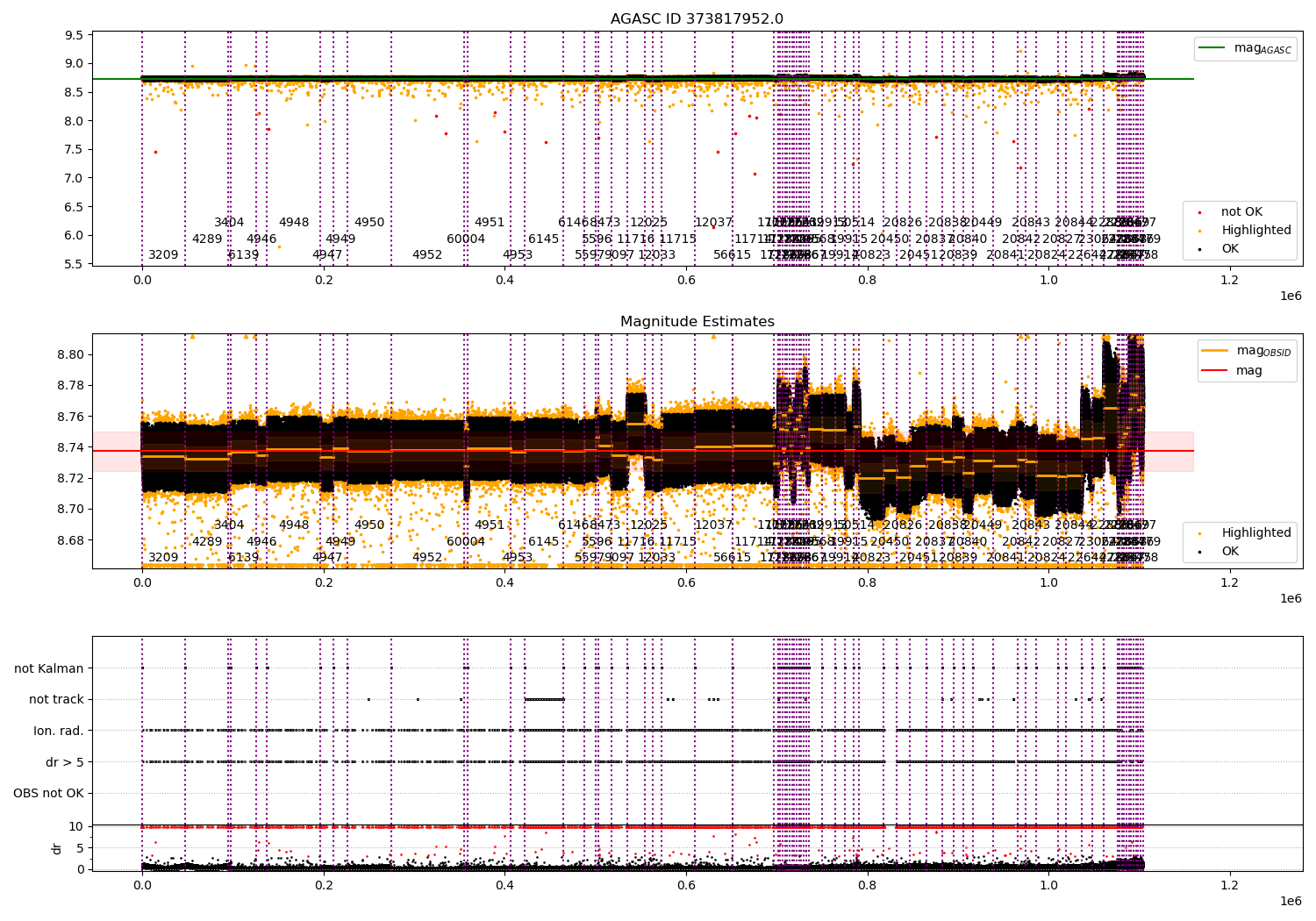Image resolution: width=1316 pixels, height=921 pixels.
Task: Click the 'OBS not OK' y-axis label
Action: coord(48,794)
